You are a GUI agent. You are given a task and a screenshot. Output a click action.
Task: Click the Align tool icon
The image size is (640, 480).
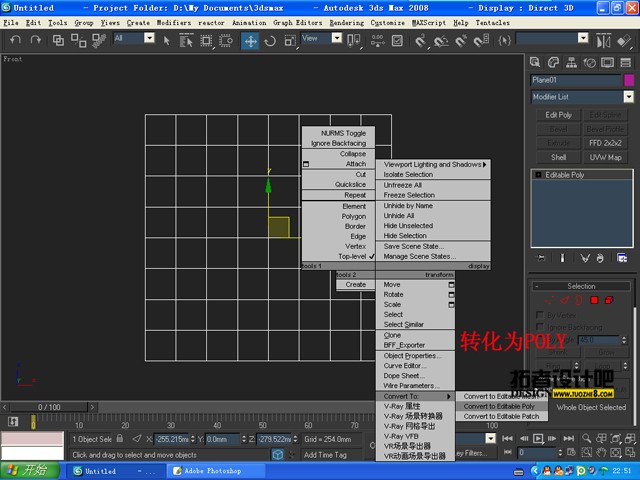click(x=624, y=41)
